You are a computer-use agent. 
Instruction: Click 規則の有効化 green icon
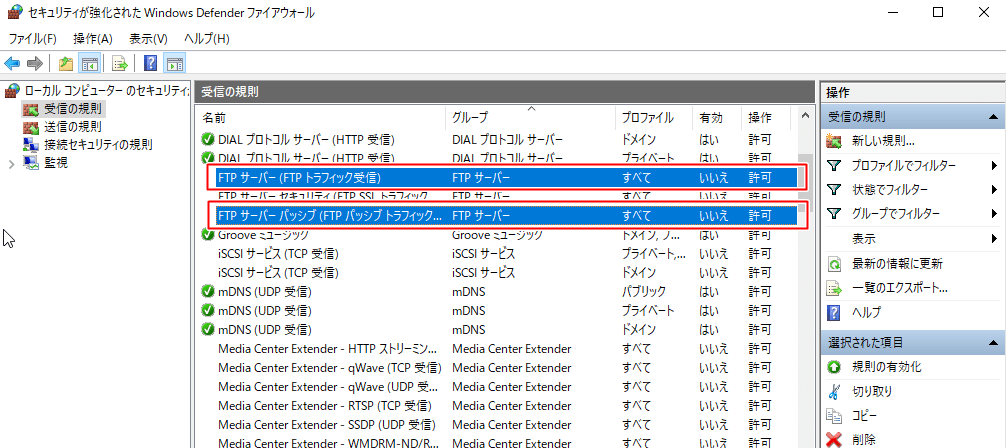(834, 367)
